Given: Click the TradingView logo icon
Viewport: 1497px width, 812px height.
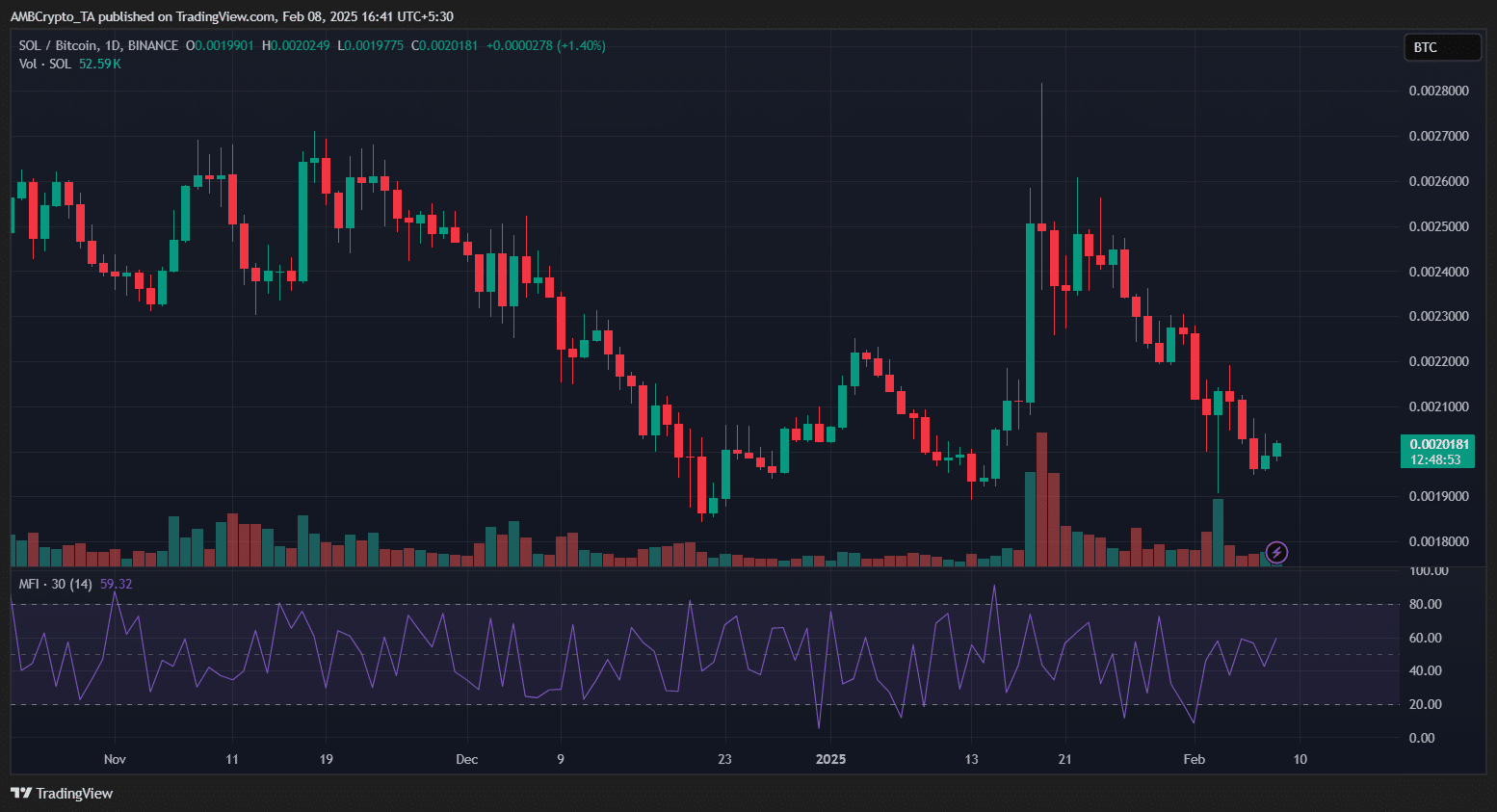Looking at the screenshot, I should [20, 793].
